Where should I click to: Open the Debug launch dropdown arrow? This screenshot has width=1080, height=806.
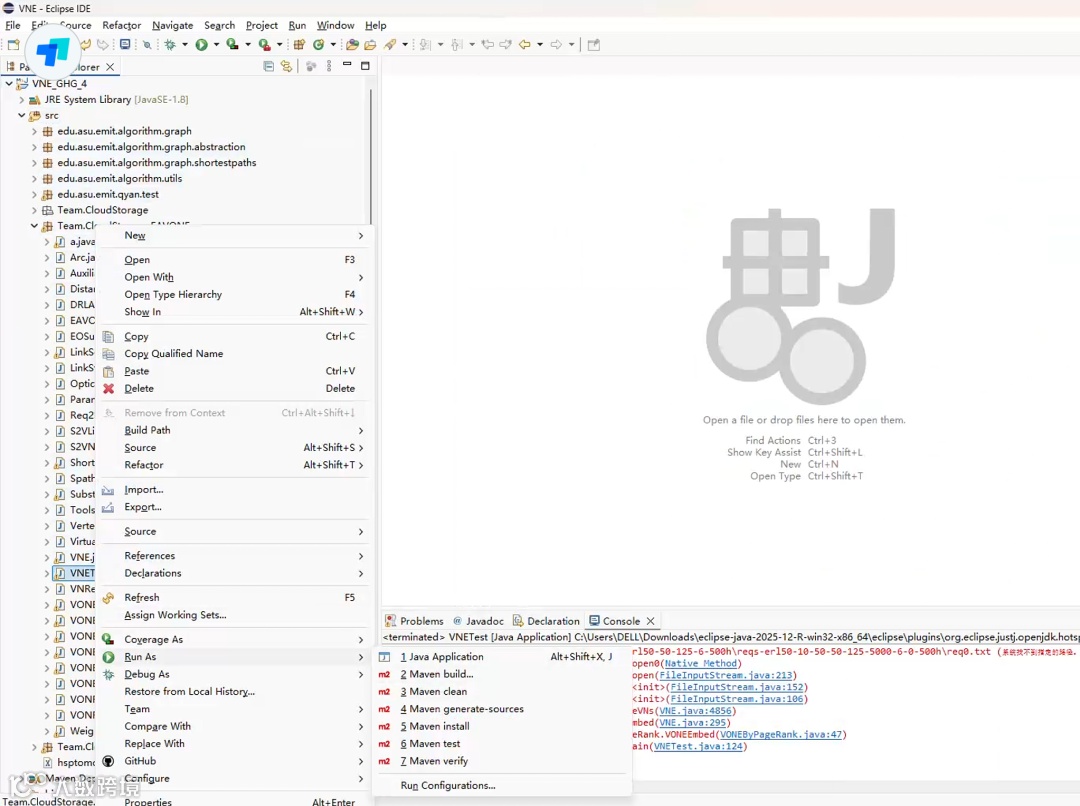185,45
